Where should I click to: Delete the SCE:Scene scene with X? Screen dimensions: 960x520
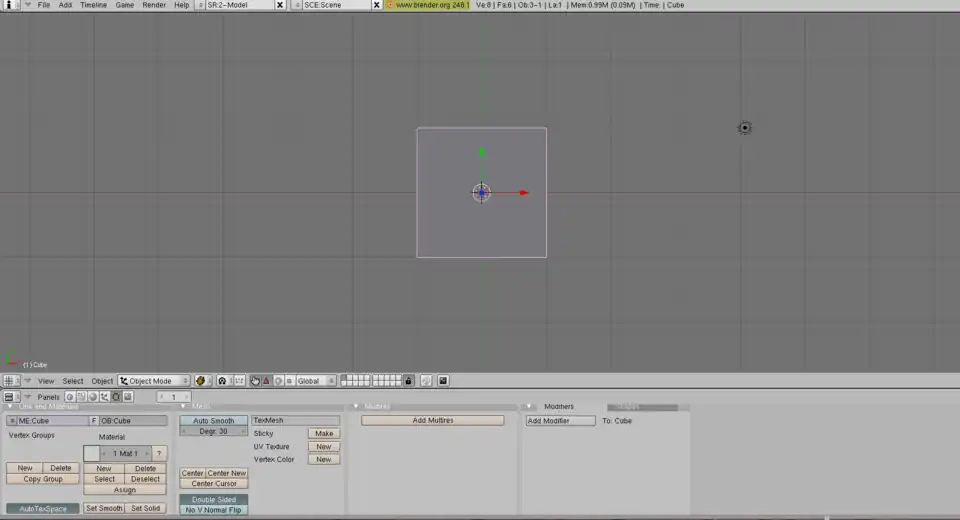tap(377, 5)
